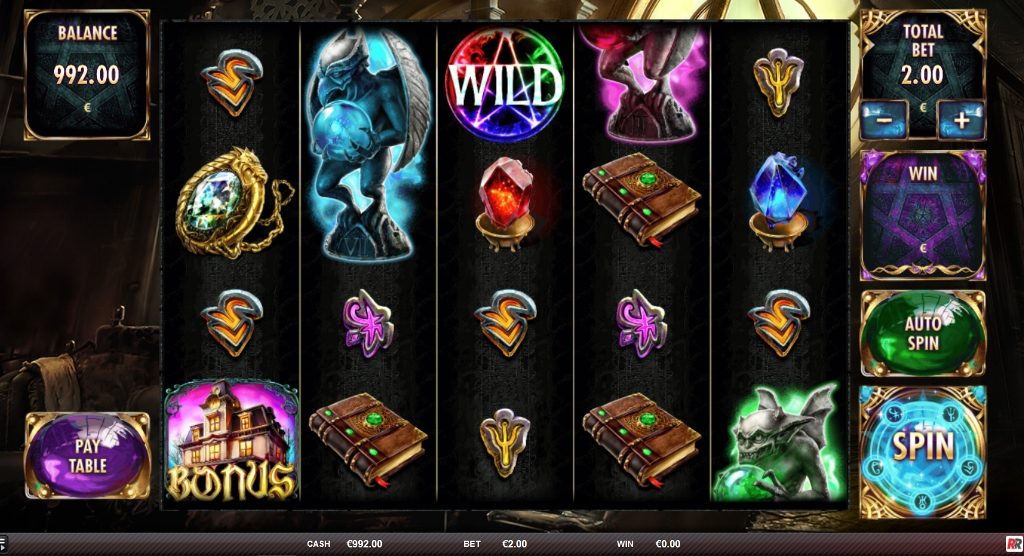Open the menu icon at bottom-left corner
The height and width of the screenshot is (556, 1024).
click(3, 543)
